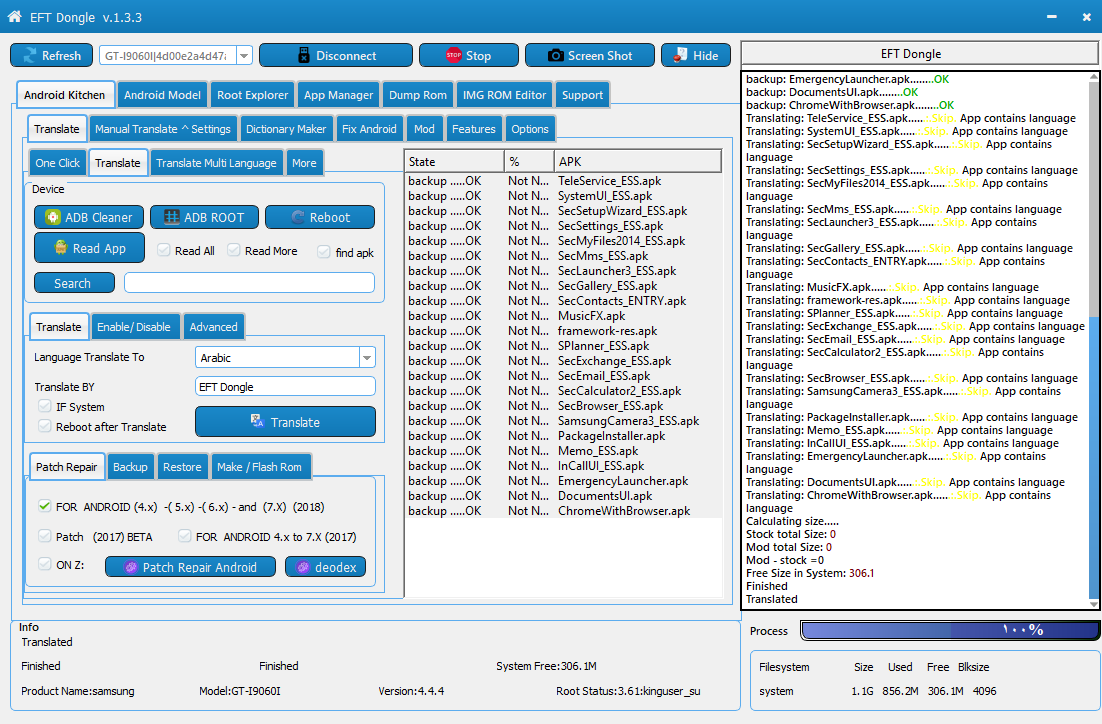1102x724 pixels.
Task: Select the framework-res.apk row
Action: [x=564, y=331]
